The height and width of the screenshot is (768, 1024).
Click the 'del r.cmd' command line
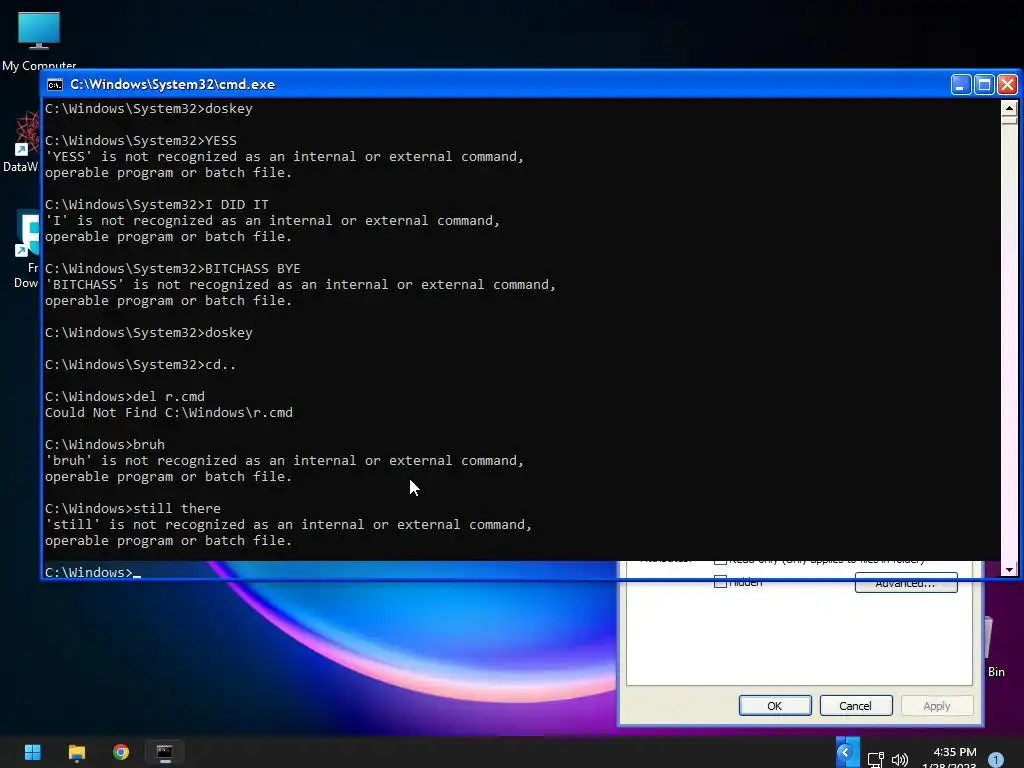point(125,396)
